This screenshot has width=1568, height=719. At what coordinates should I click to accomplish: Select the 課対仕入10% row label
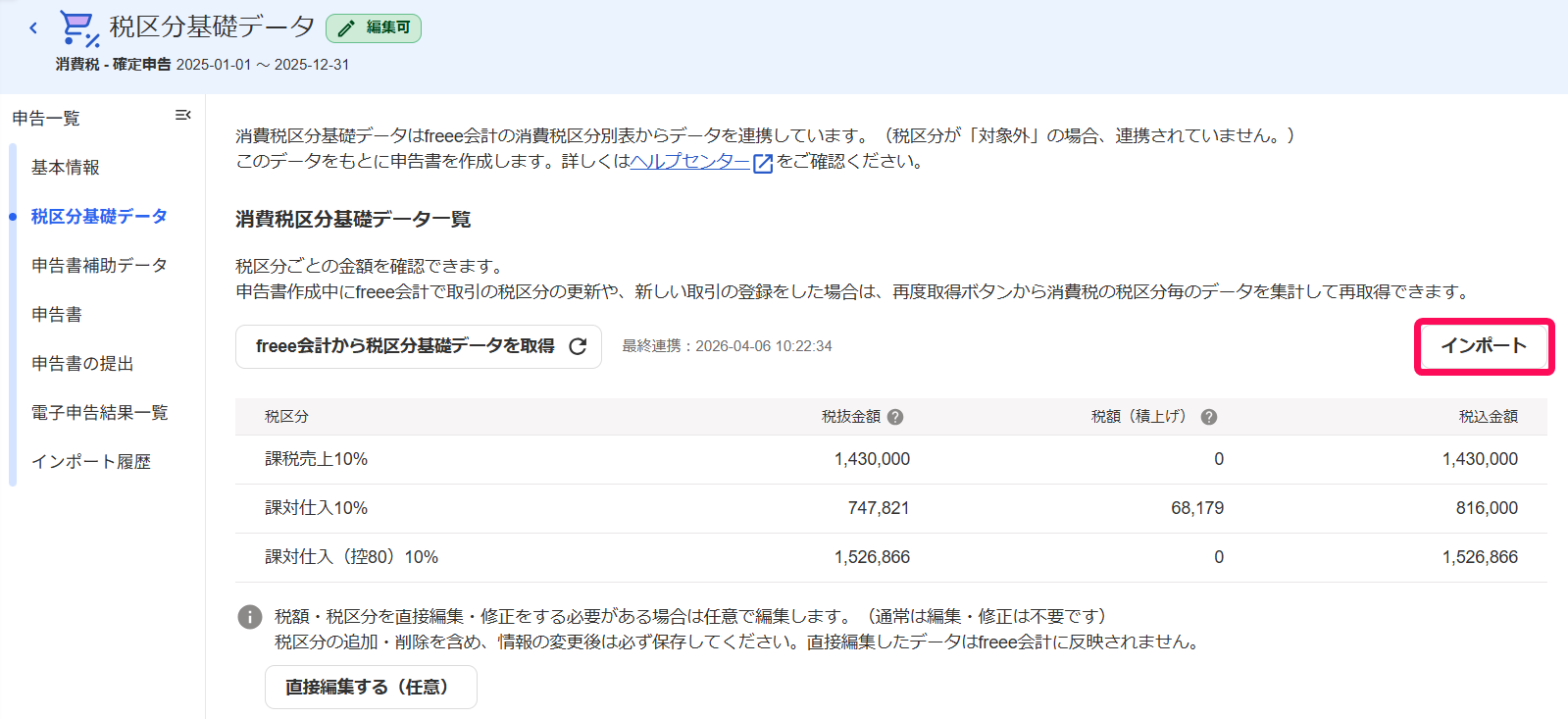(316, 508)
